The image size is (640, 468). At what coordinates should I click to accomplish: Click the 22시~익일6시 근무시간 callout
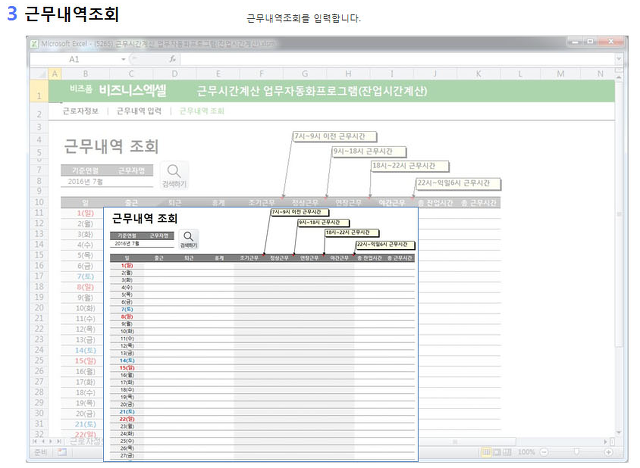pos(458,184)
